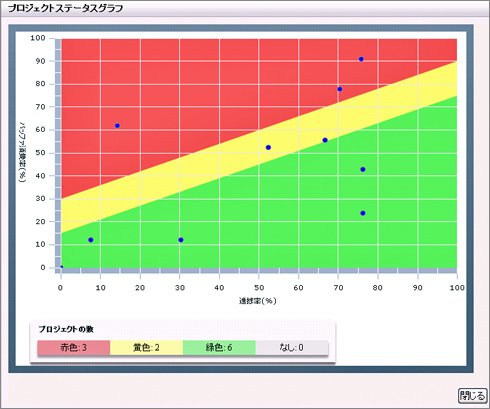Click the バッファ消費率(%) y-axis label
The width and height of the screenshot is (490, 409).
(22, 152)
